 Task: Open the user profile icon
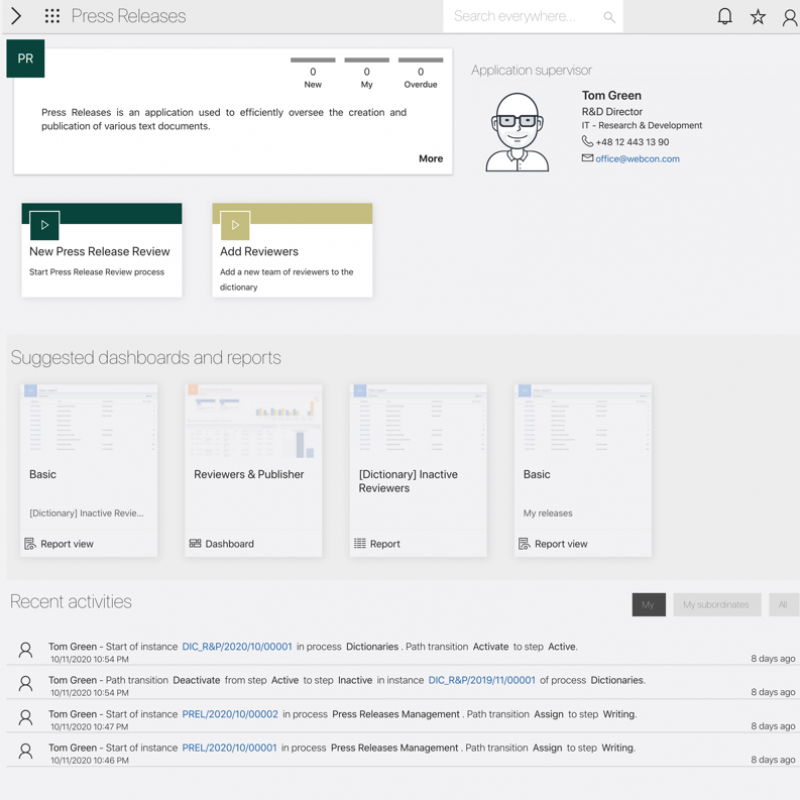[x=790, y=16]
